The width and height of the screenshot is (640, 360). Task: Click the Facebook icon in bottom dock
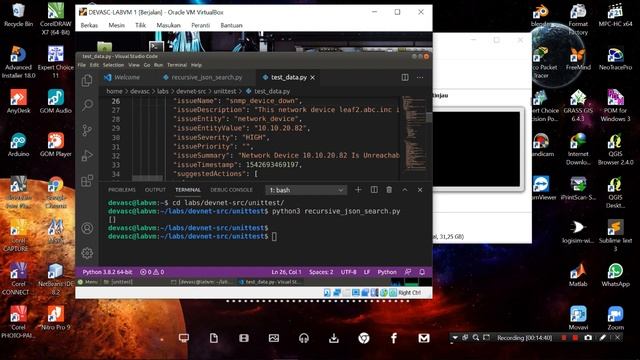[394, 338]
